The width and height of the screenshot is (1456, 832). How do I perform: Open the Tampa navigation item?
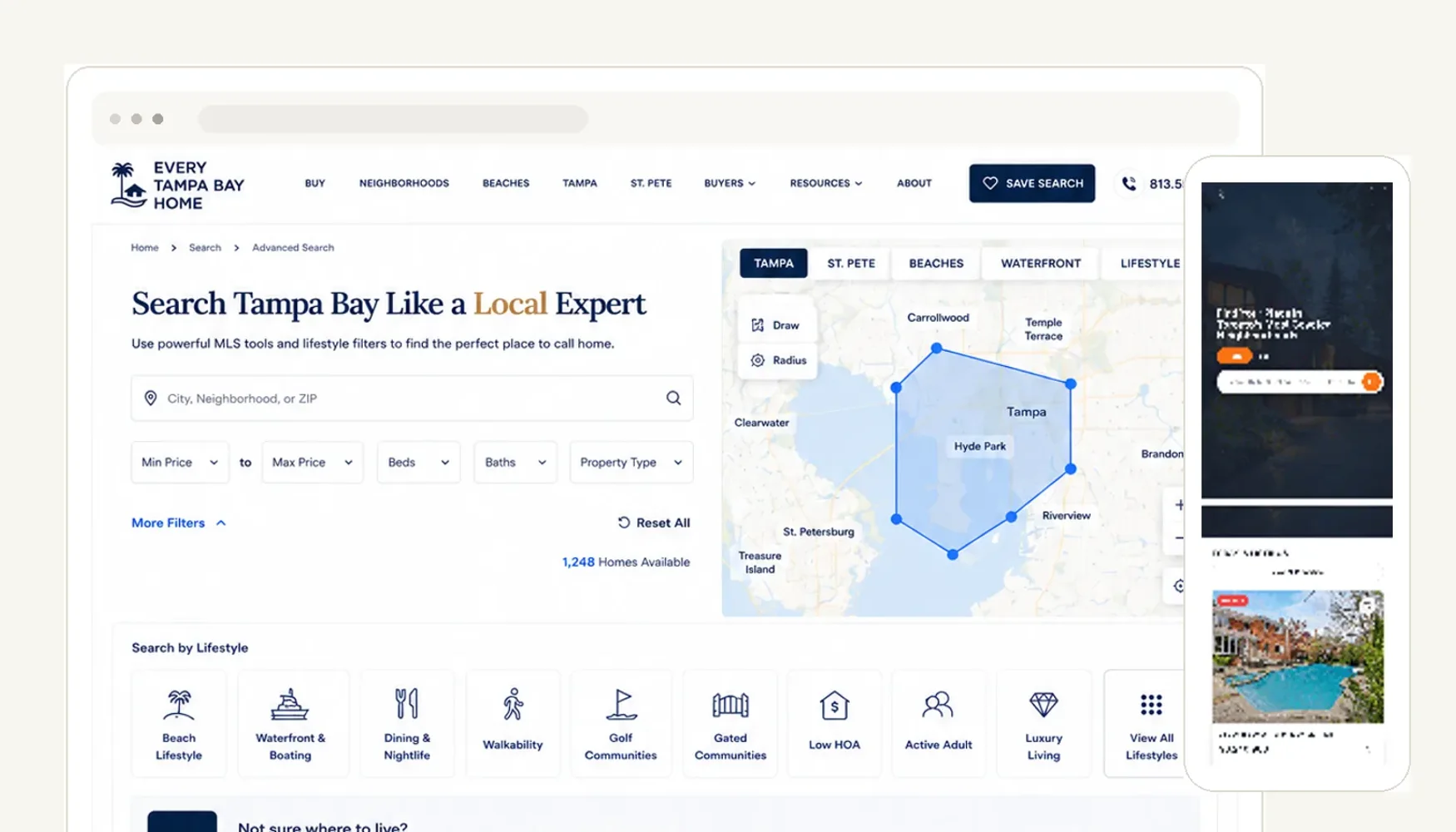coord(579,183)
